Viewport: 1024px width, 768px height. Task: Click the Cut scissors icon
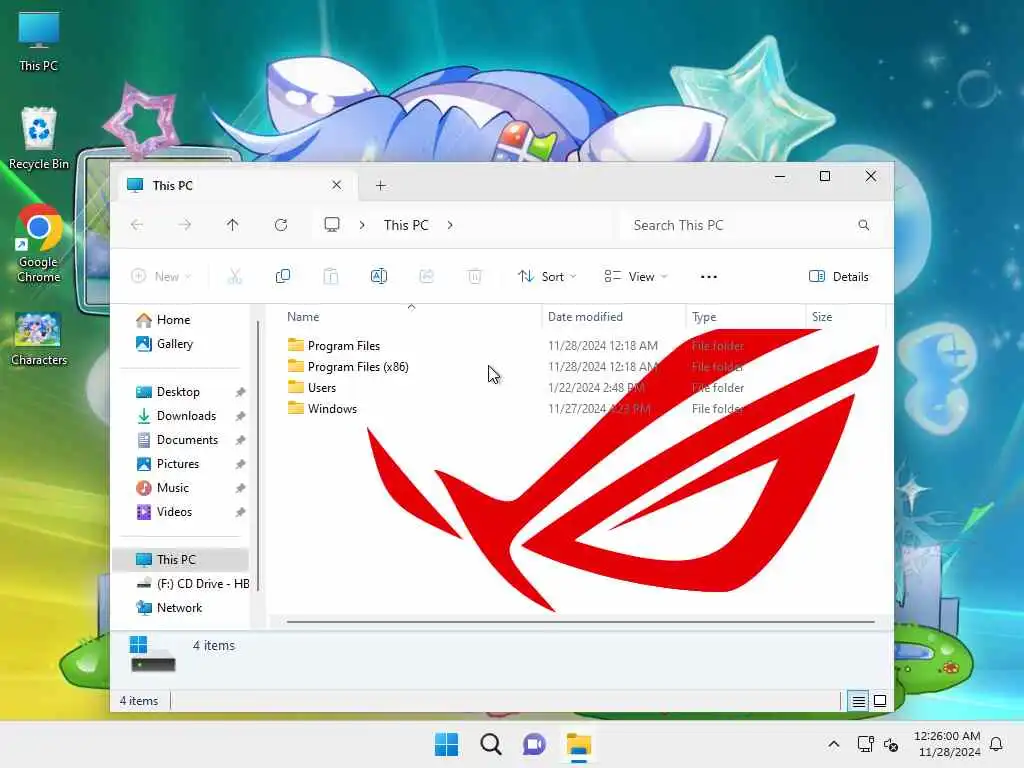234,276
